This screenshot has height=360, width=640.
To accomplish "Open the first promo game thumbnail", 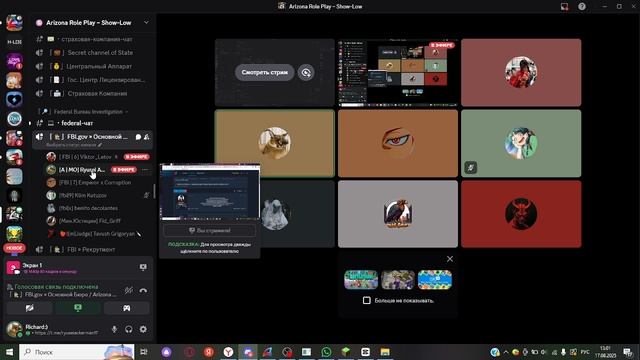I will [x=361, y=280].
